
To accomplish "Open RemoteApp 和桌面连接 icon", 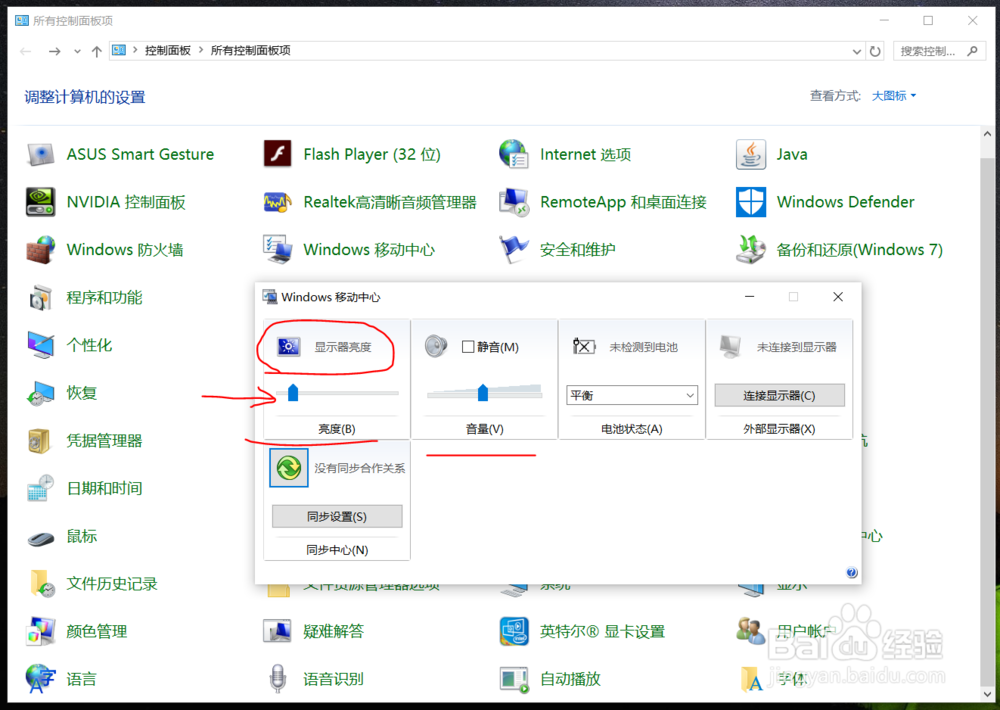I will coord(513,202).
